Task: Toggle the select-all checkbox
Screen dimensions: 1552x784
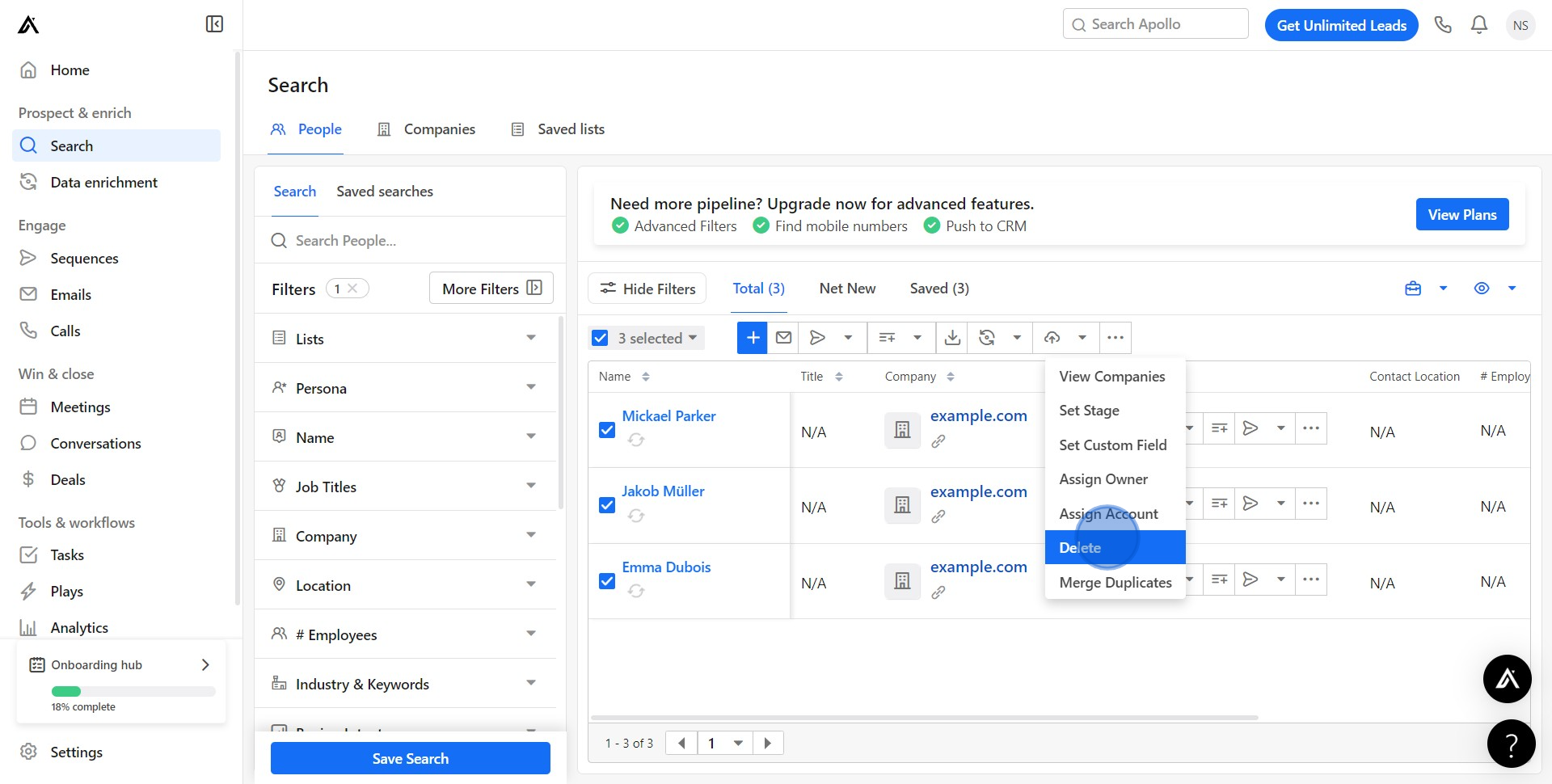Action: (x=600, y=338)
